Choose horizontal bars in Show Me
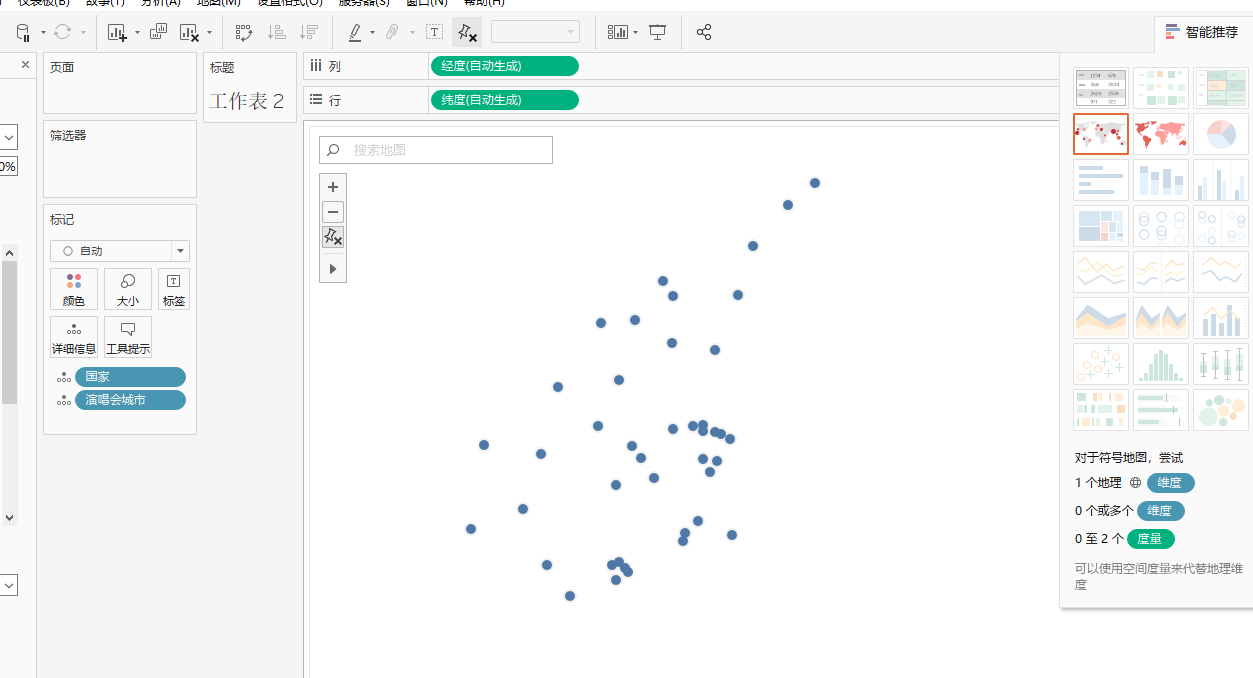 (x=1101, y=180)
